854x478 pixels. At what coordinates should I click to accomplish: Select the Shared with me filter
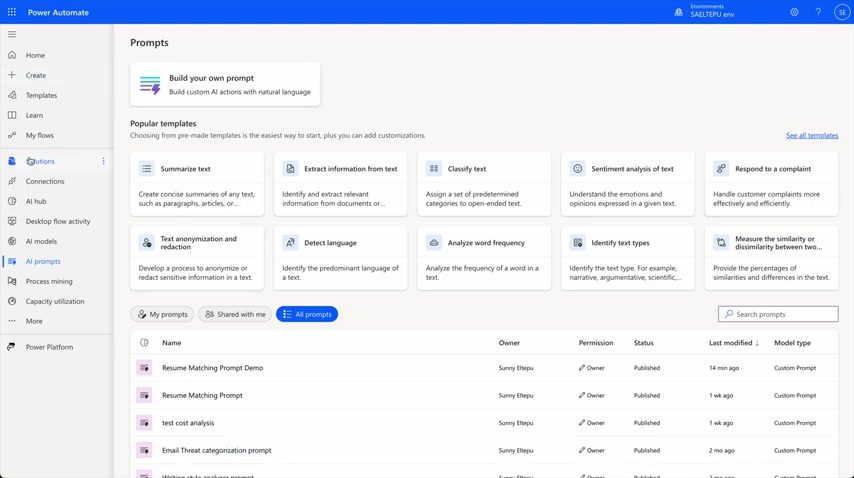(235, 314)
